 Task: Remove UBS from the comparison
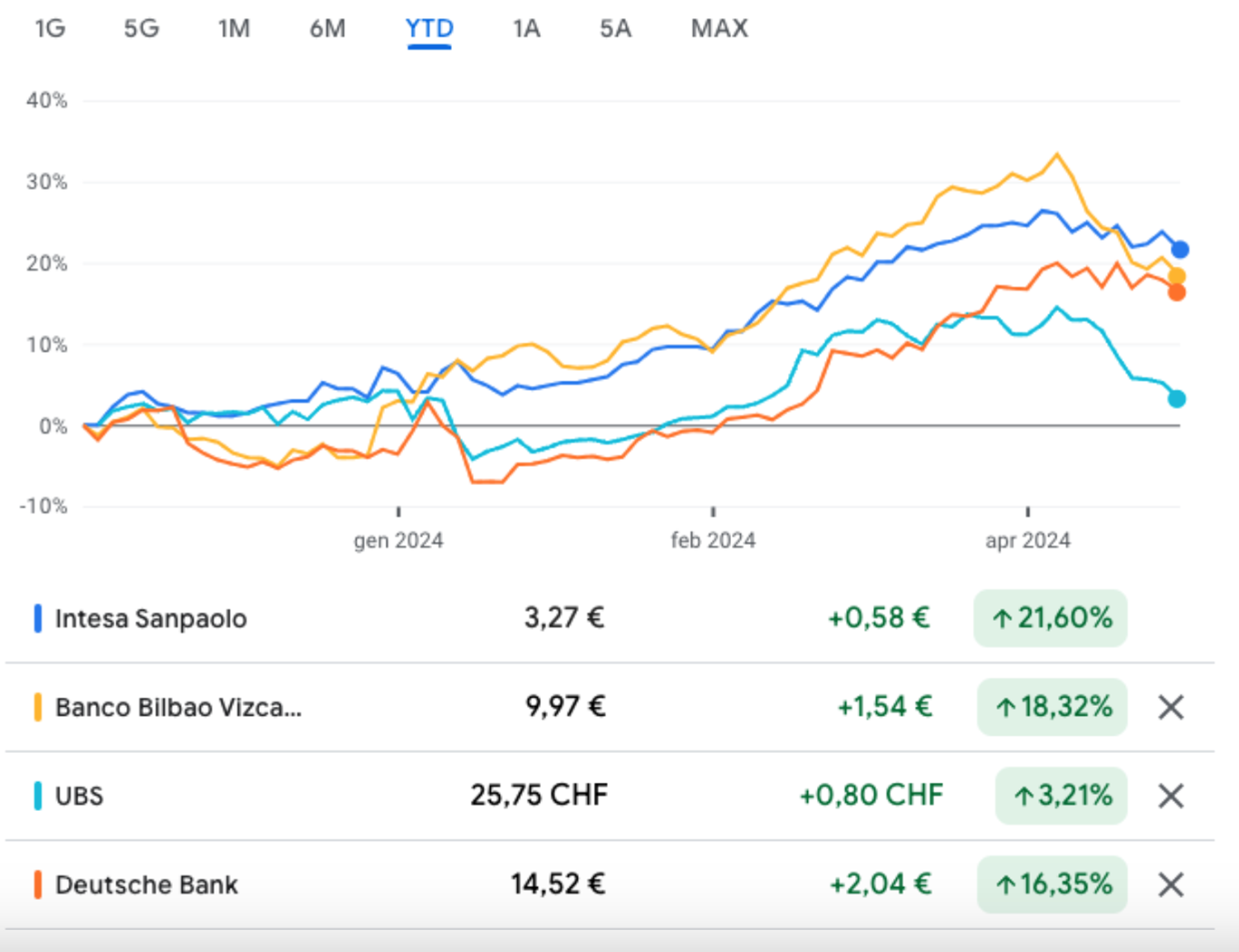1171,796
